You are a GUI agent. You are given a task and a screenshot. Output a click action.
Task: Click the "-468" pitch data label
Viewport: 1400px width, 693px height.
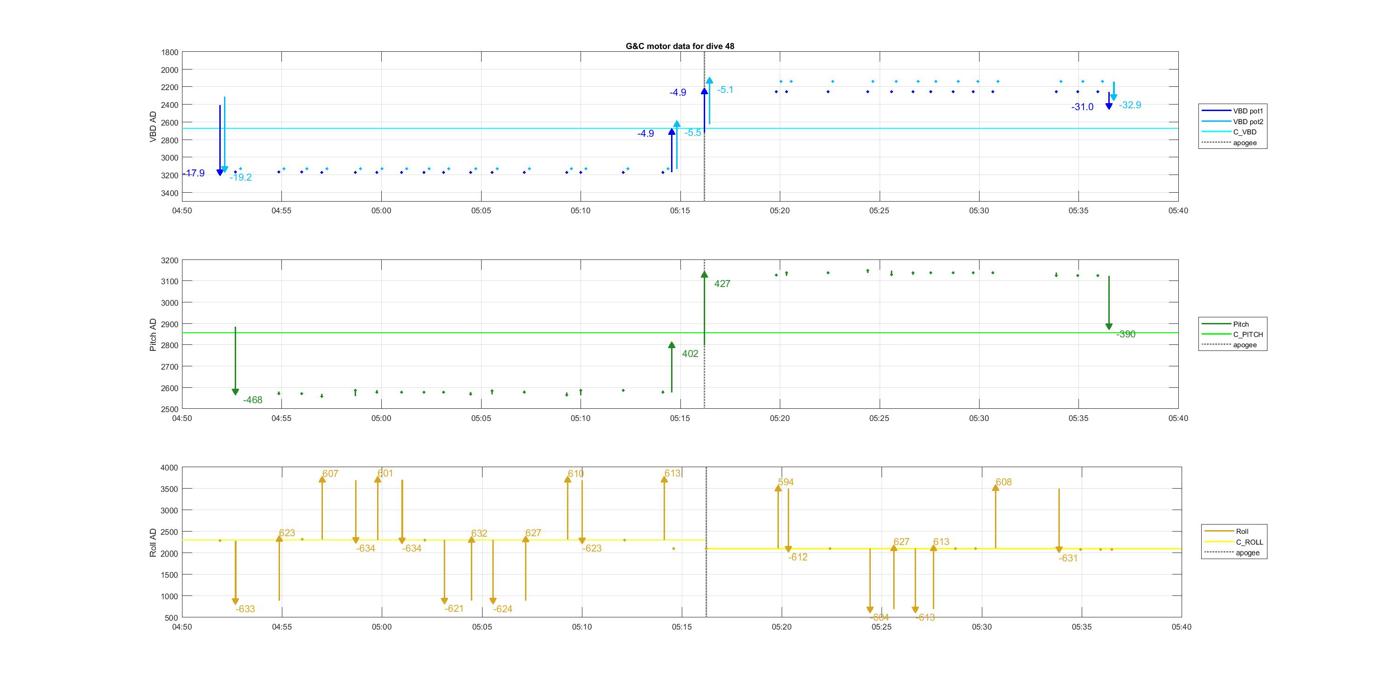pyautogui.click(x=252, y=400)
